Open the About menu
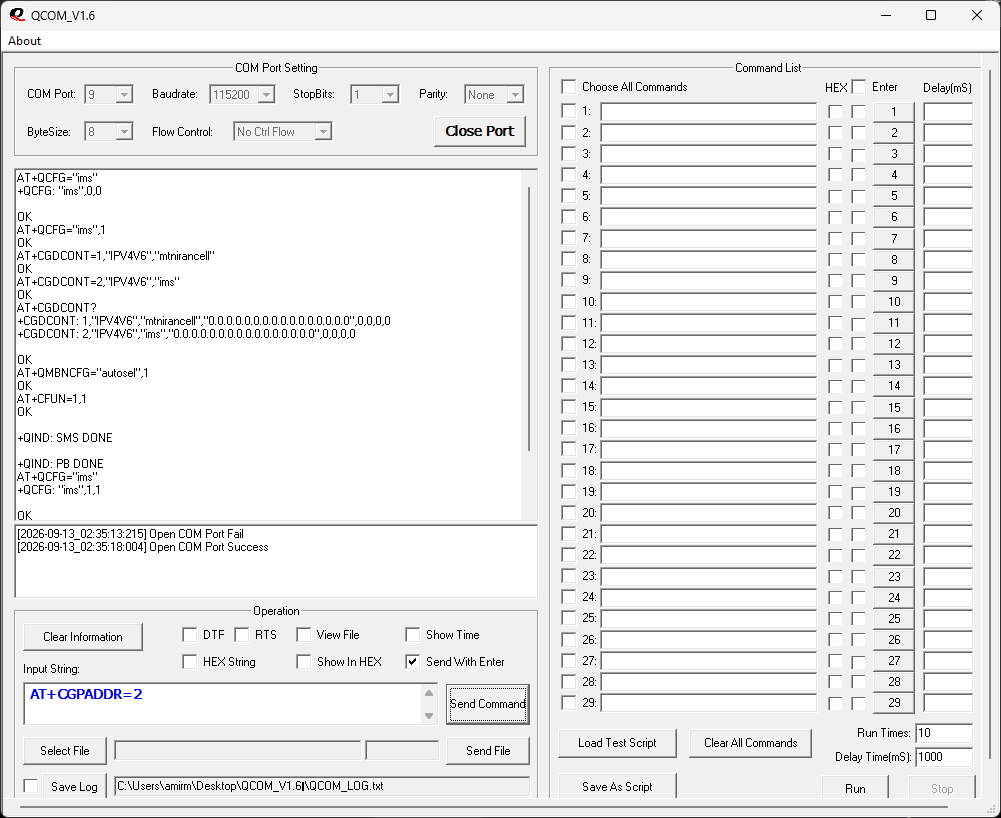The image size is (1001, 818). pos(24,41)
